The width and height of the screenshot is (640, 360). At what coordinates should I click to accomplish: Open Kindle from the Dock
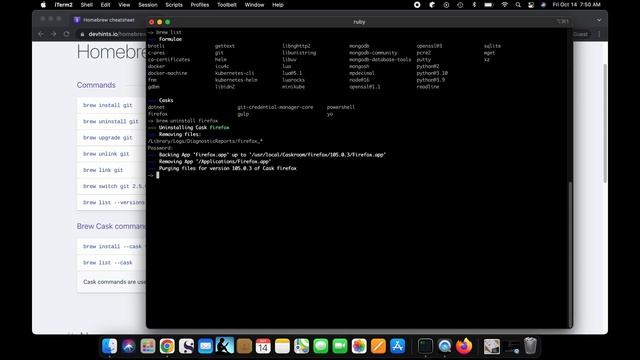pos(224,346)
